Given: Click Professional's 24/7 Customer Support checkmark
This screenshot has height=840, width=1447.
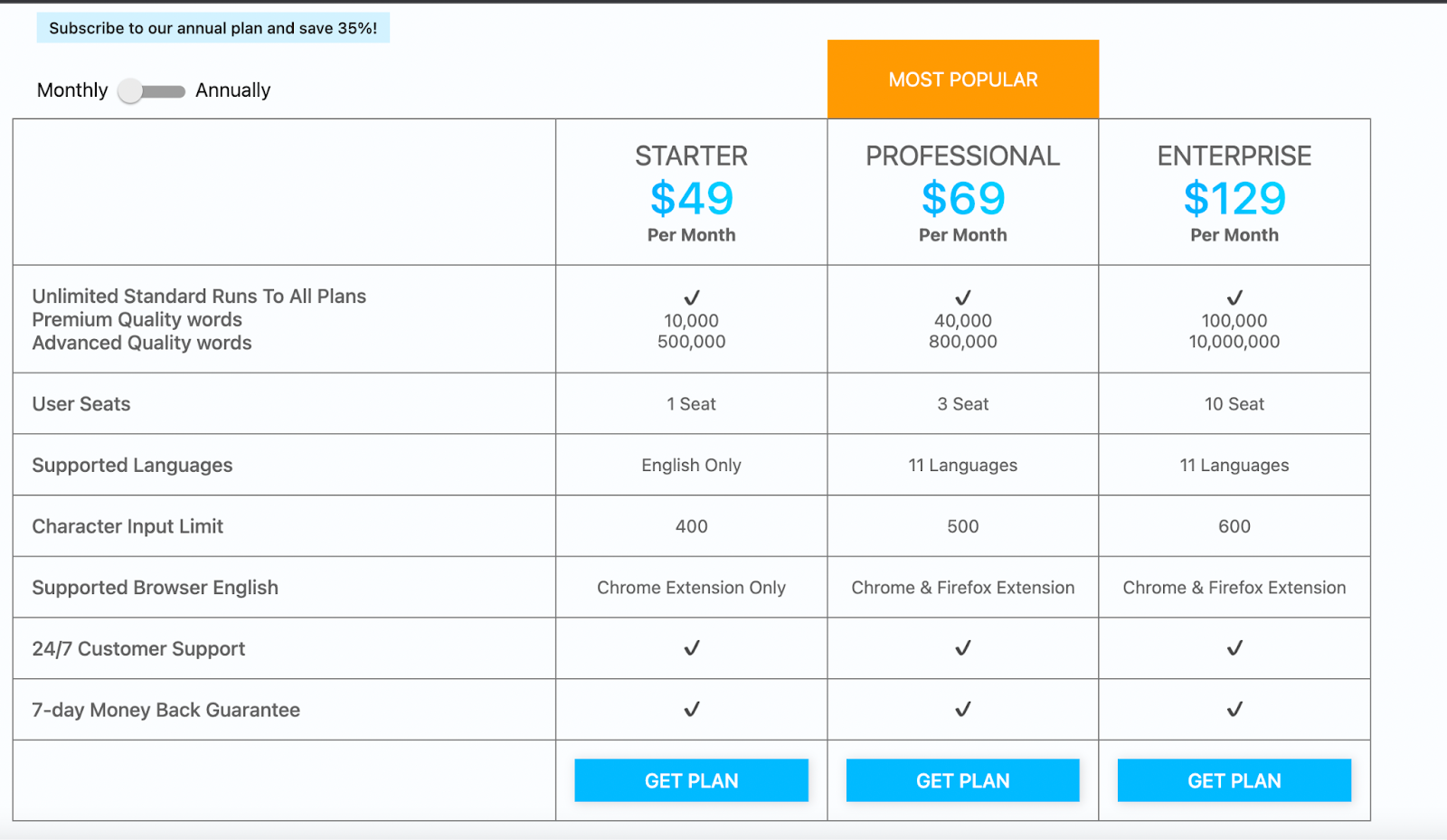Looking at the screenshot, I should point(963,648).
